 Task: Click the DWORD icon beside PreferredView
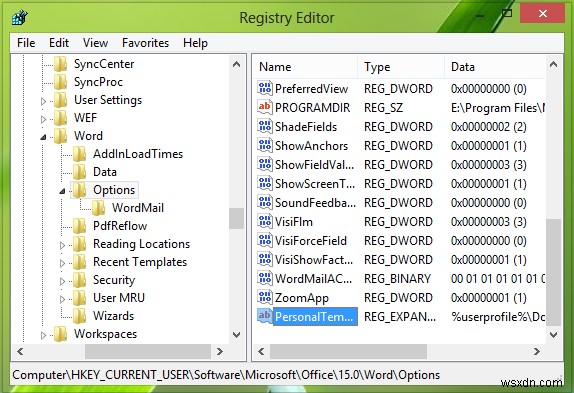265,88
